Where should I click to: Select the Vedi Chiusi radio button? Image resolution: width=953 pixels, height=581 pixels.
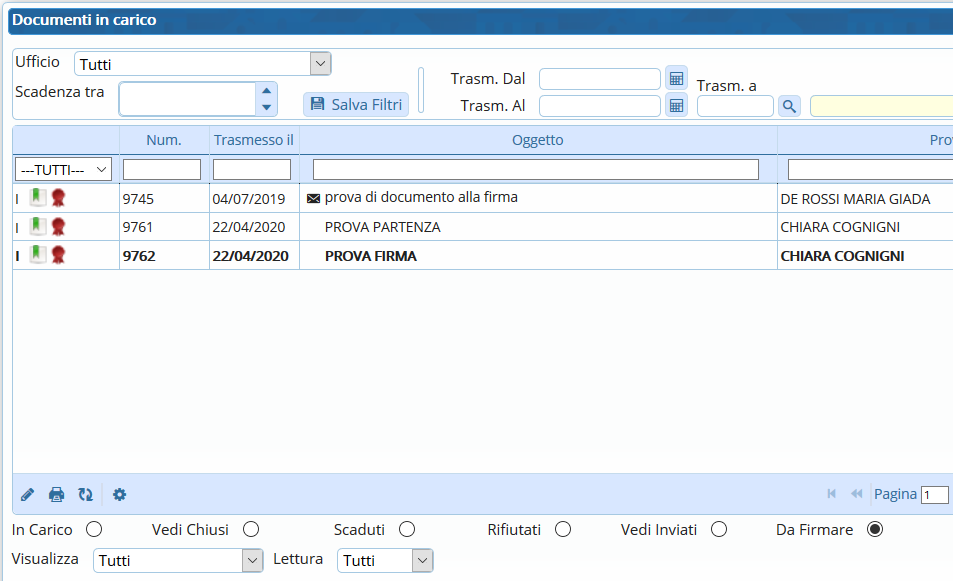[251, 529]
